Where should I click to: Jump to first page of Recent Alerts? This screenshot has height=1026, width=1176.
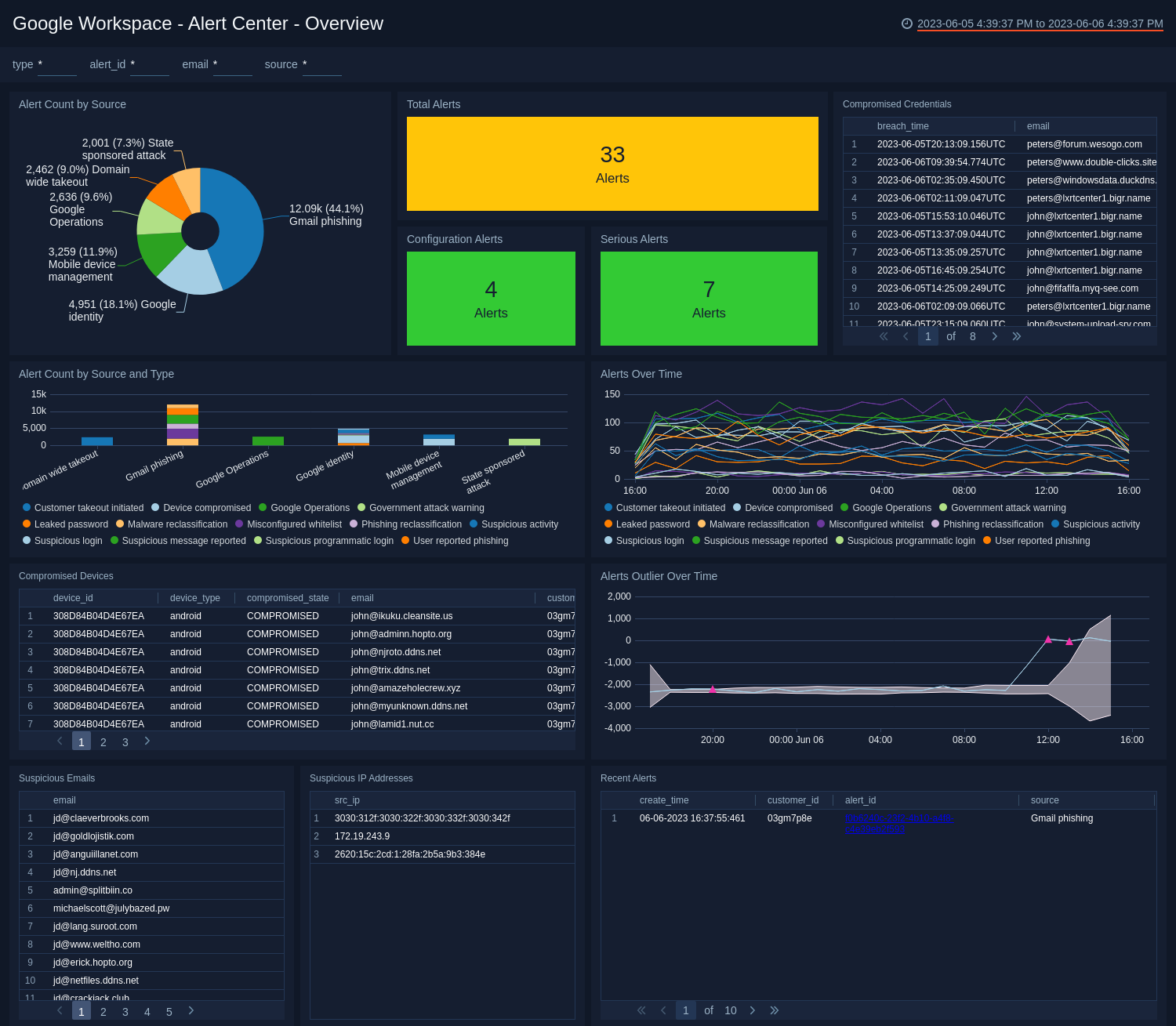[x=641, y=1010]
